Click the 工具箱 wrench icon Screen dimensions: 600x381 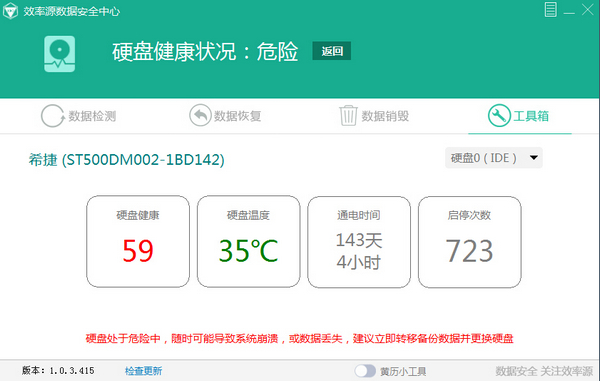(x=499, y=116)
